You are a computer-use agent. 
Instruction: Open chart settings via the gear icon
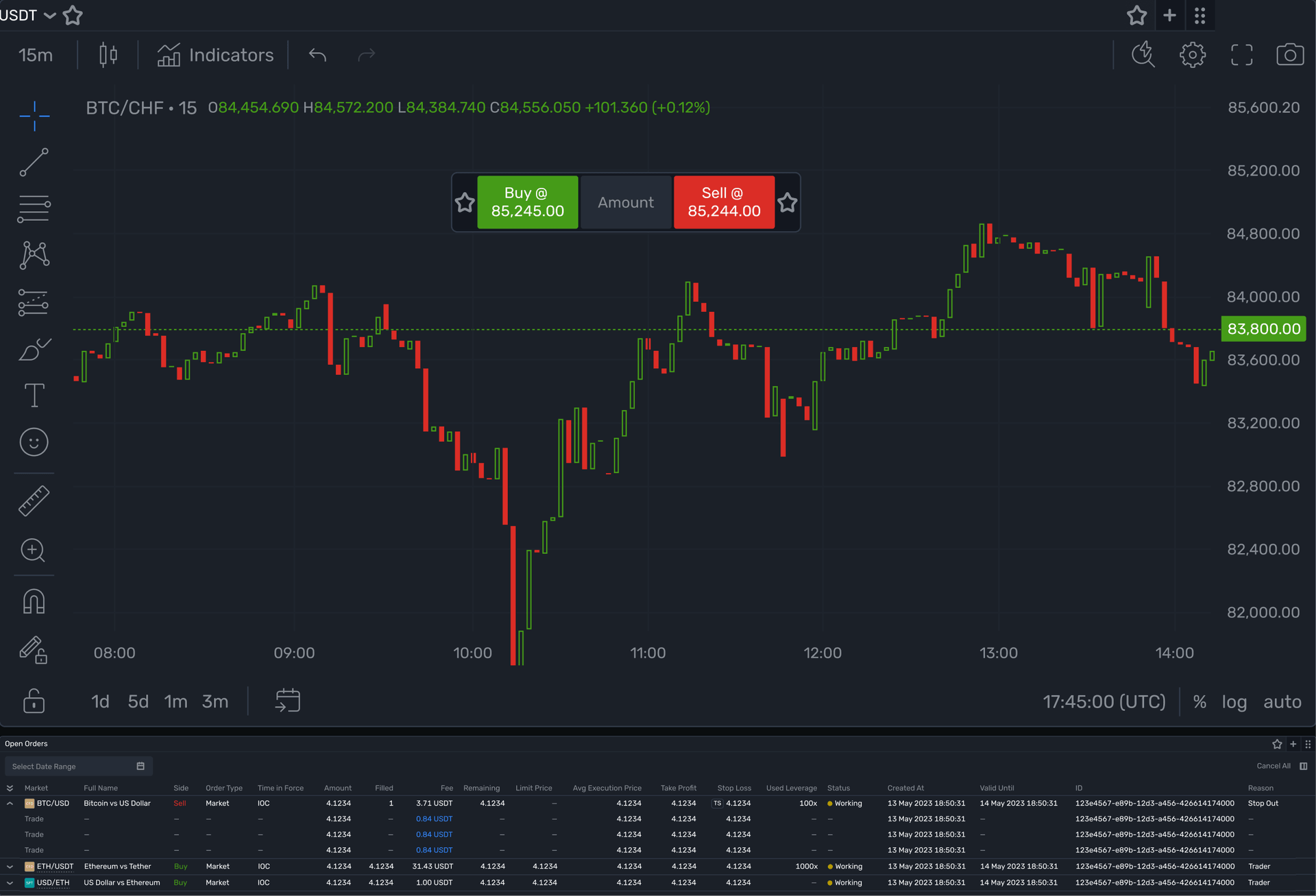click(x=1193, y=55)
